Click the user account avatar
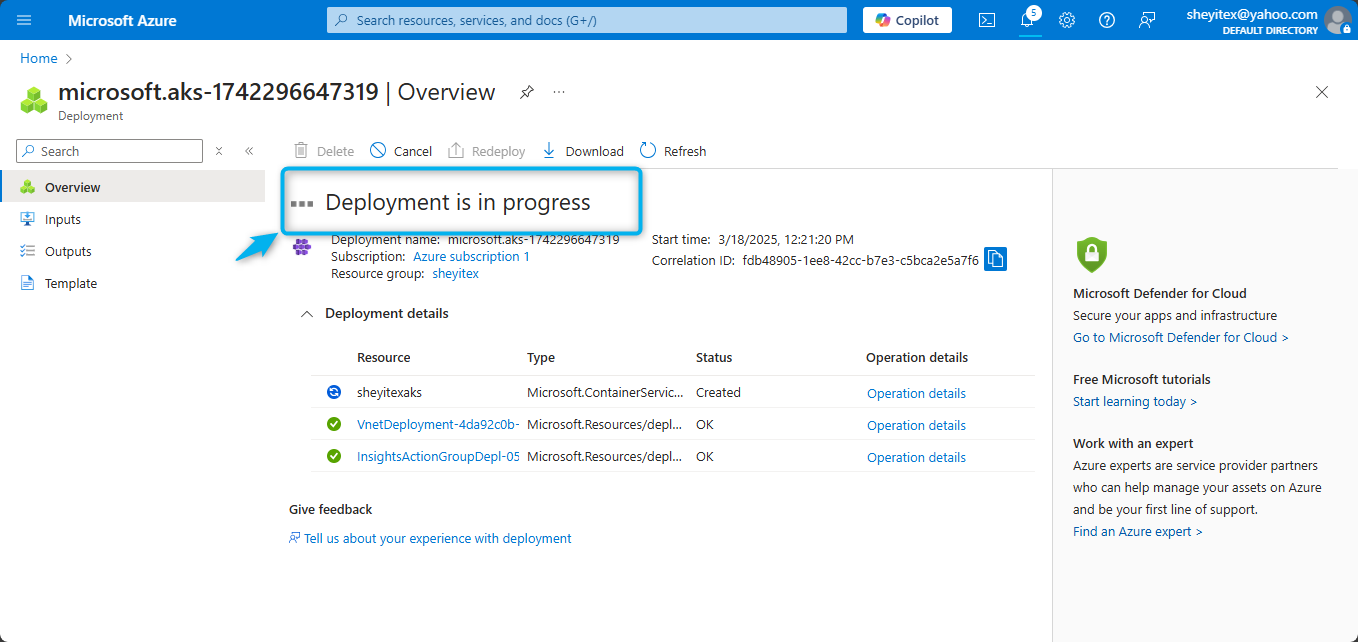 tap(1337, 20)
